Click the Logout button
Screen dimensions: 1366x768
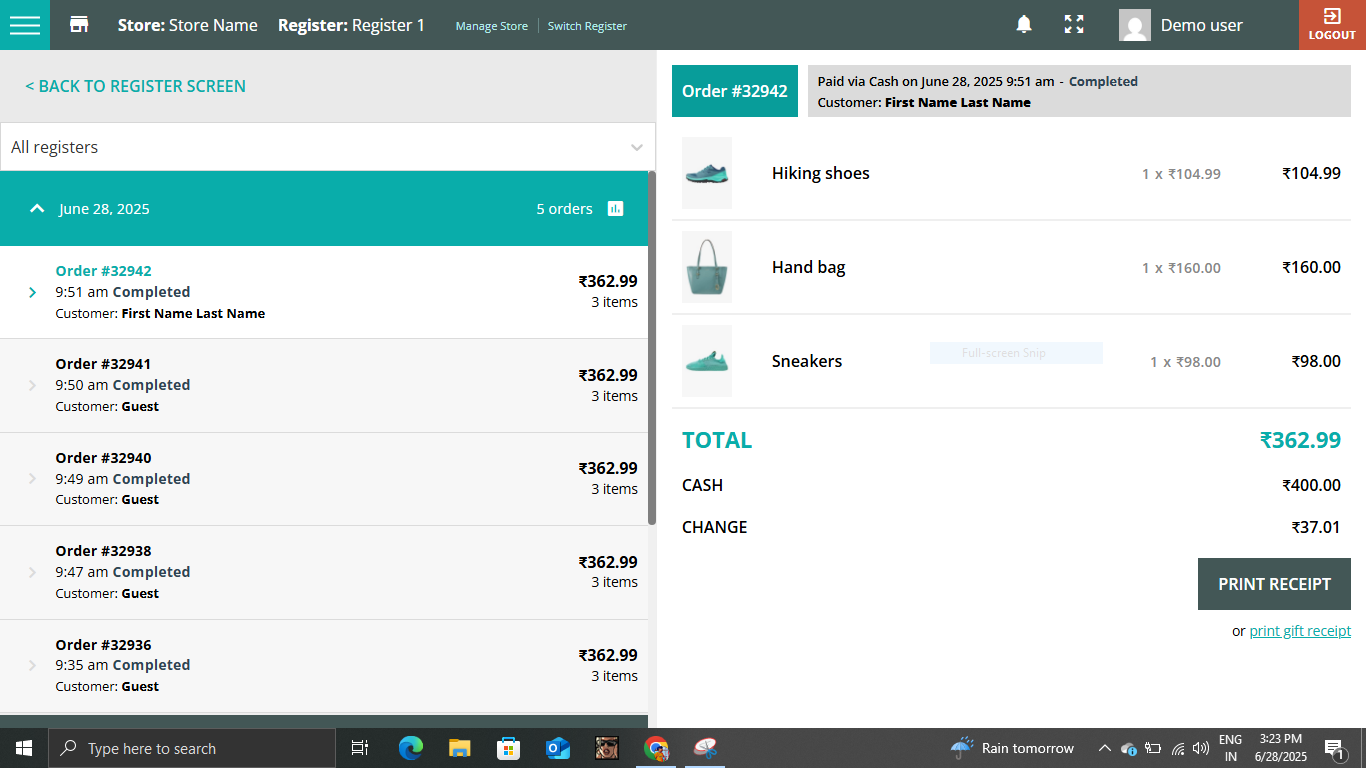tap(1332, 25)
